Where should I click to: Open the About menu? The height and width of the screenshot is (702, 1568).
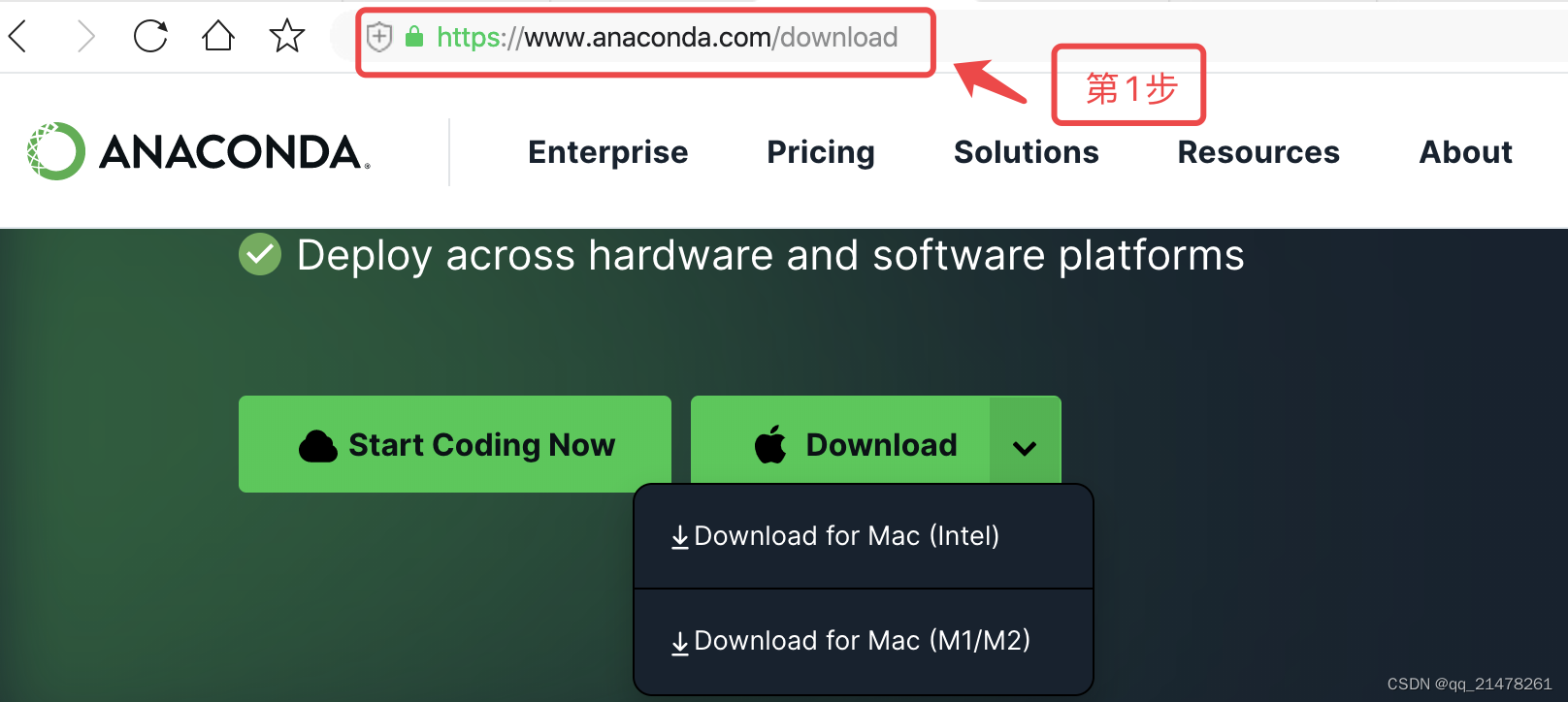[1466, 152]
